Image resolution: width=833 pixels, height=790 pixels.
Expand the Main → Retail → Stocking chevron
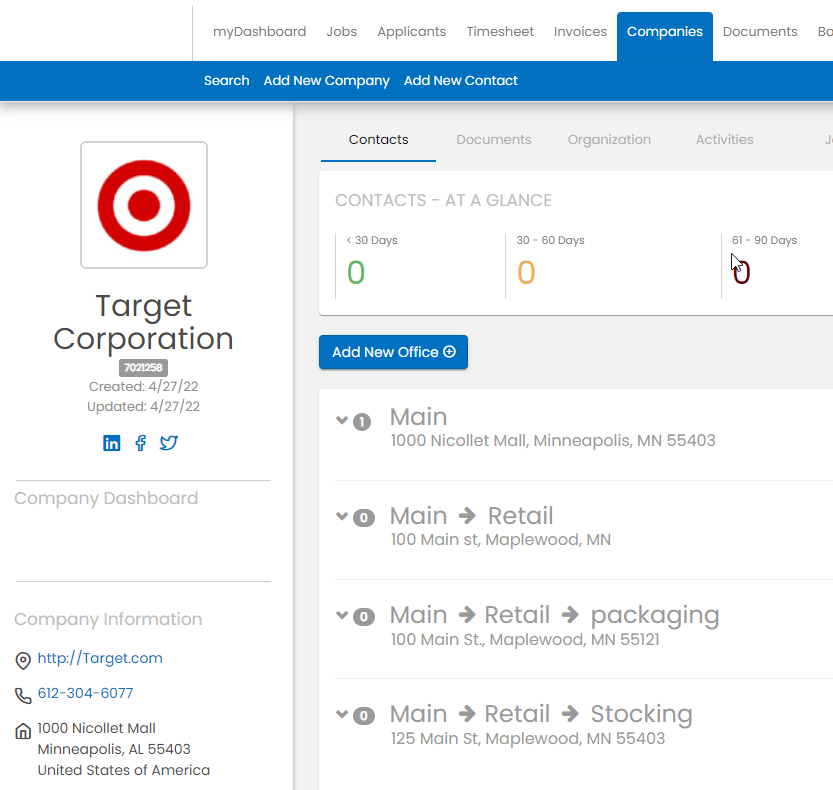342,714
